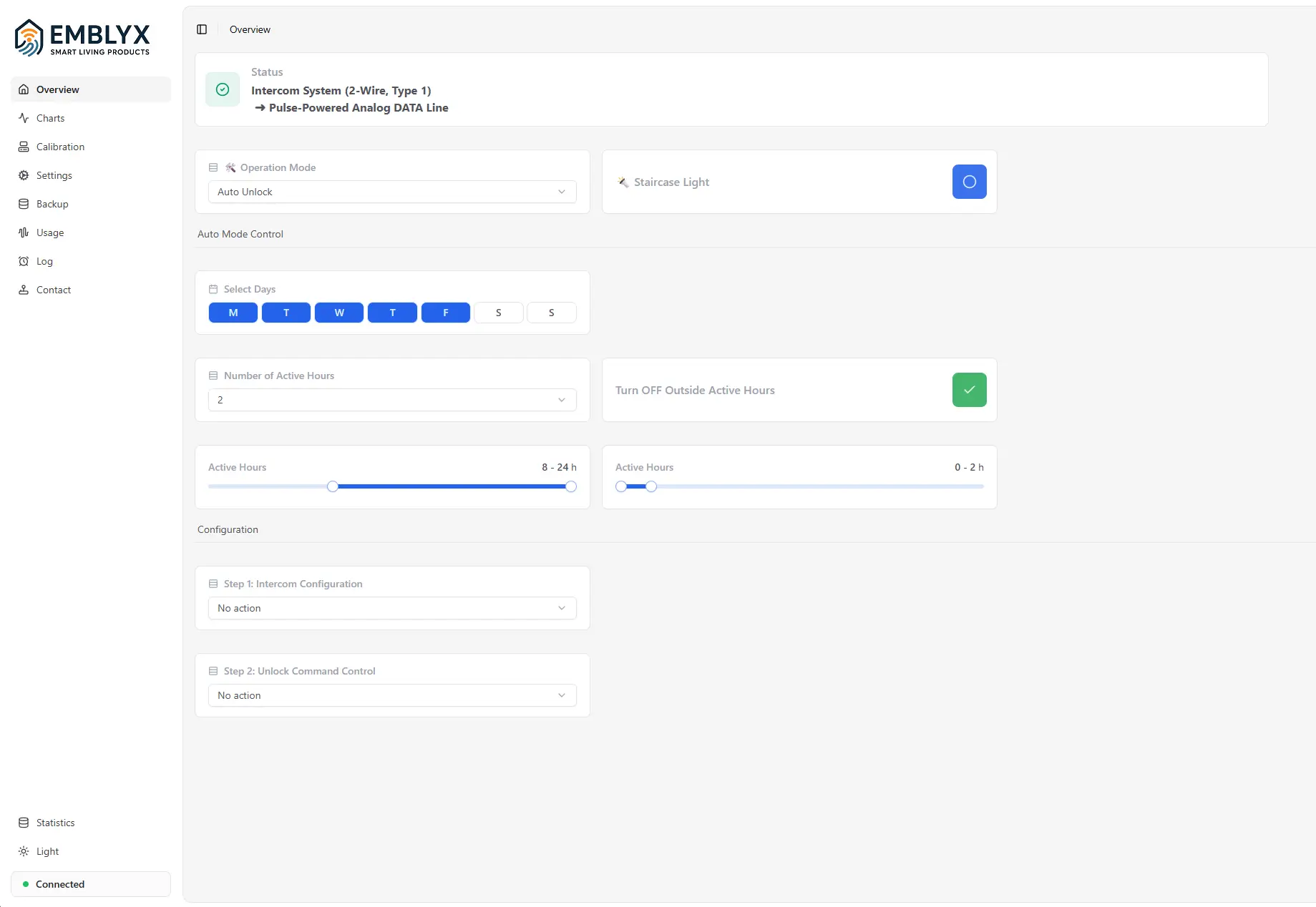Click the Charts pulse icon in sidebar
The width and height of the screenshot is (1316, 907).
tap(24, 118)
